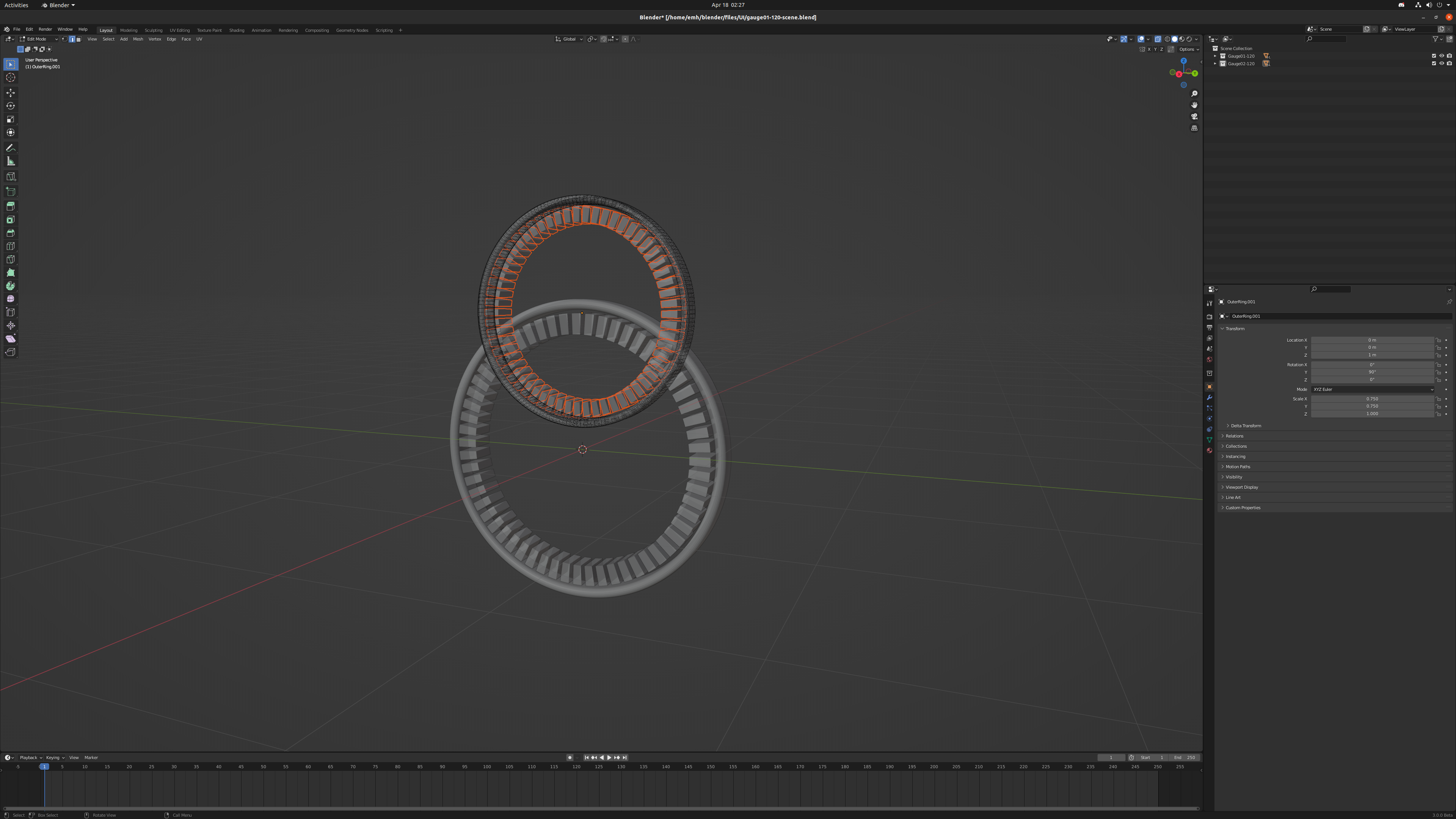Open the XYZ Euler rotation mode dropdown

coord(1372,389)
